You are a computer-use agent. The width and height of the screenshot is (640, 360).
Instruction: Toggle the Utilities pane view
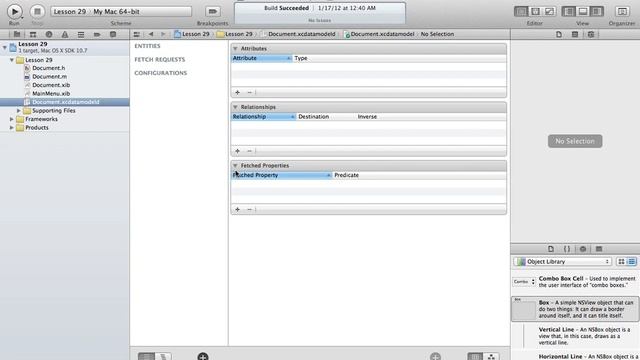click(x=597, y=11)
